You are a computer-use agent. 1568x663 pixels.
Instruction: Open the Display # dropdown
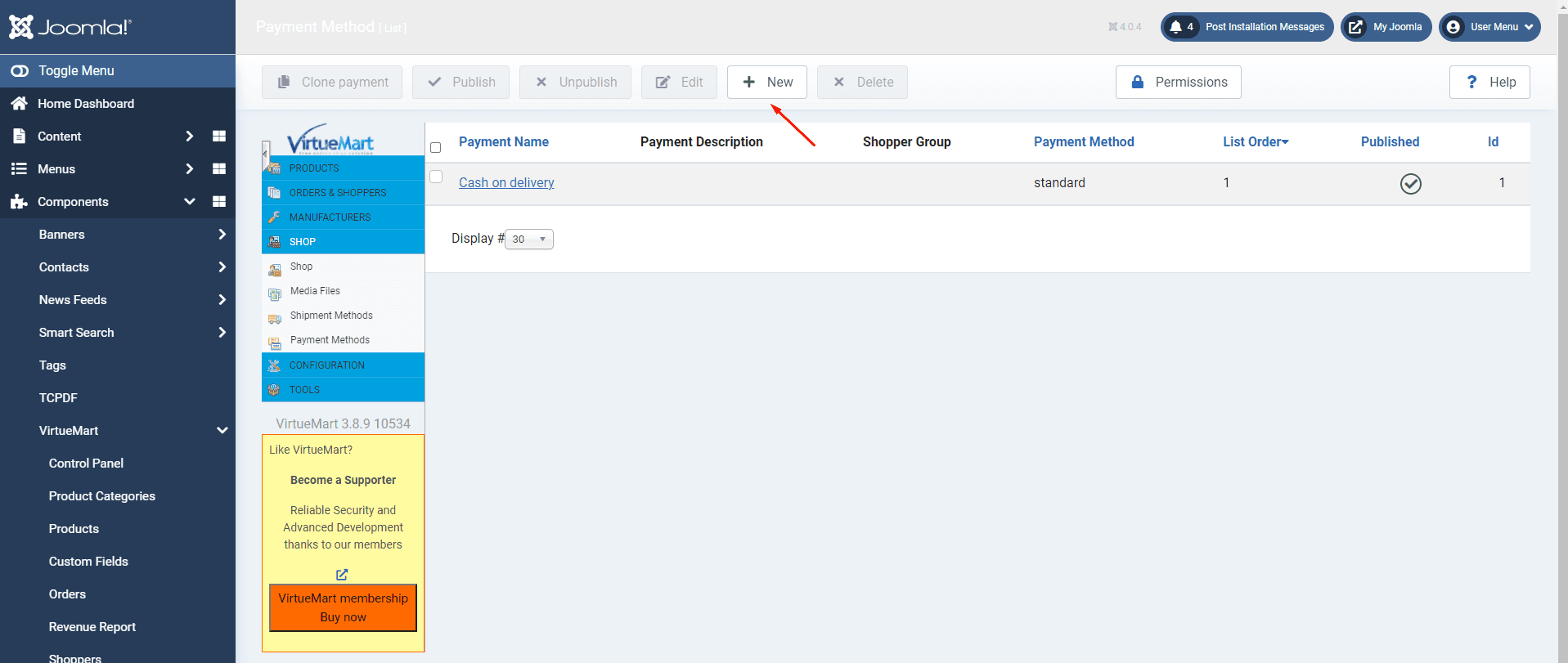pos(529,240)
